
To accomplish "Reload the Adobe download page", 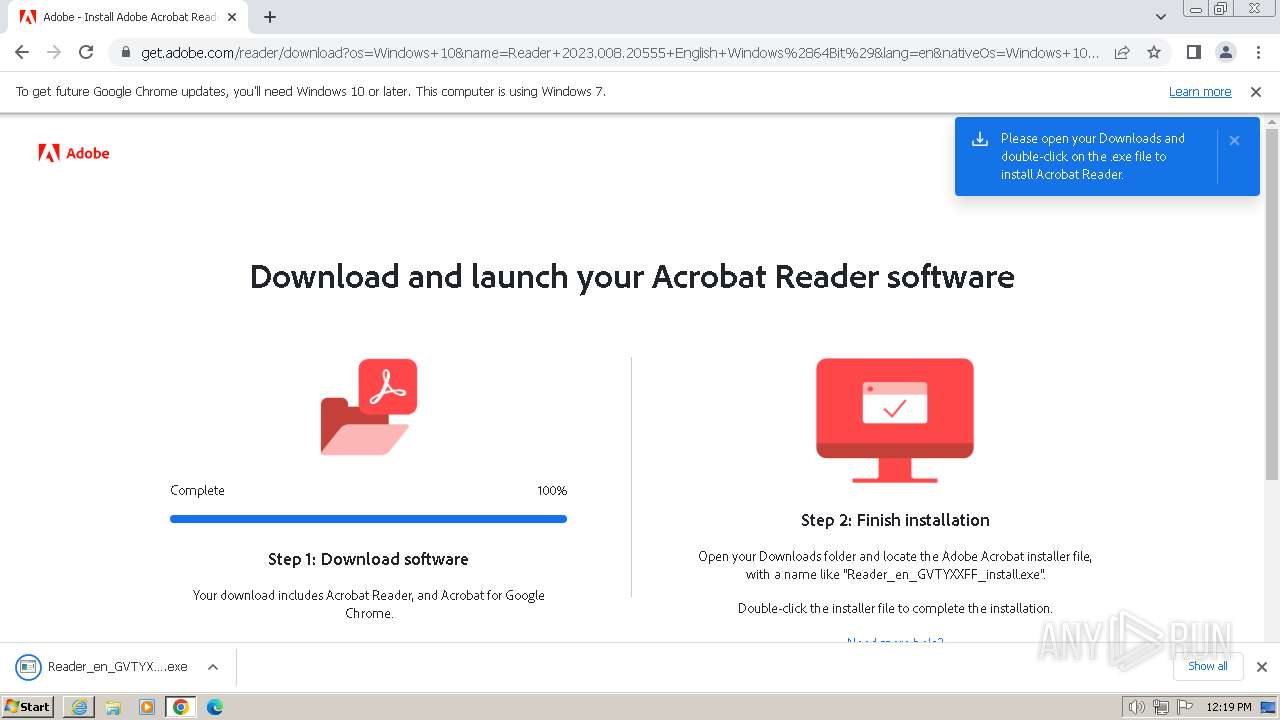I will point(86,52).
